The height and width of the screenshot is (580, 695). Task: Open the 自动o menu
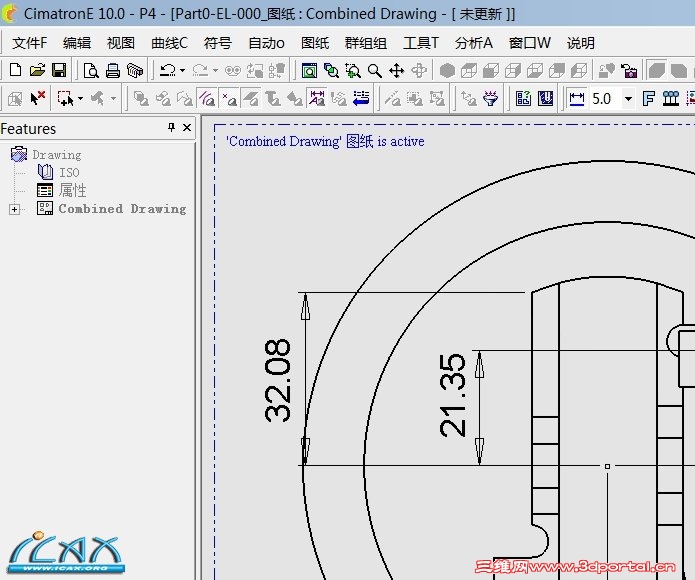266,43
